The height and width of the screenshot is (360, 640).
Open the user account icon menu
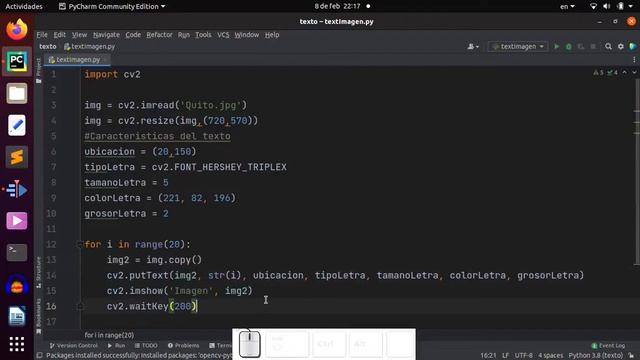pos(473,47)
